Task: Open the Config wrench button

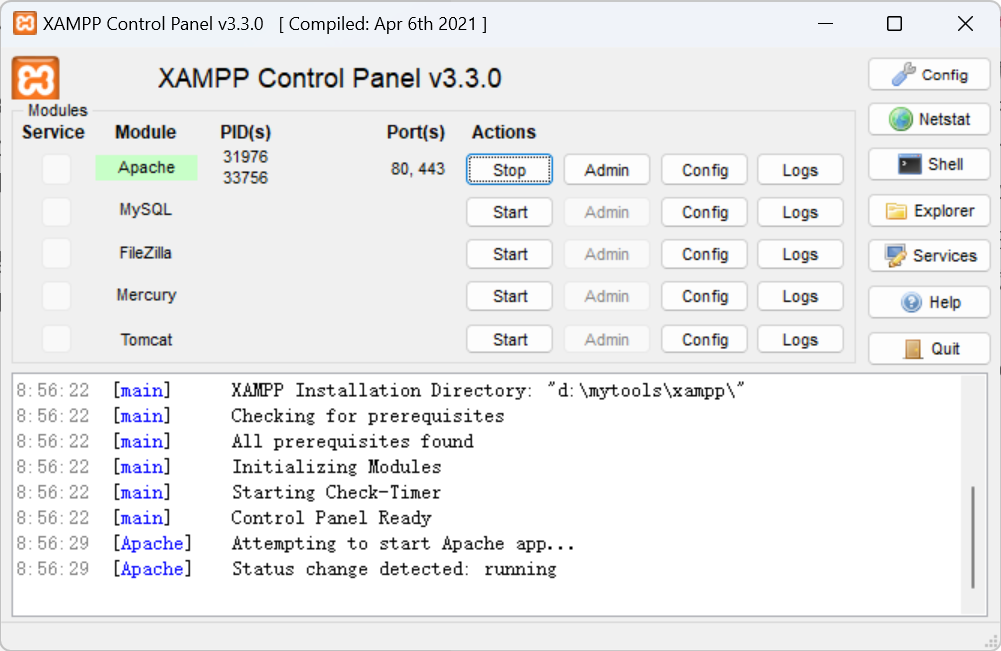Action: tap(930, 75)
